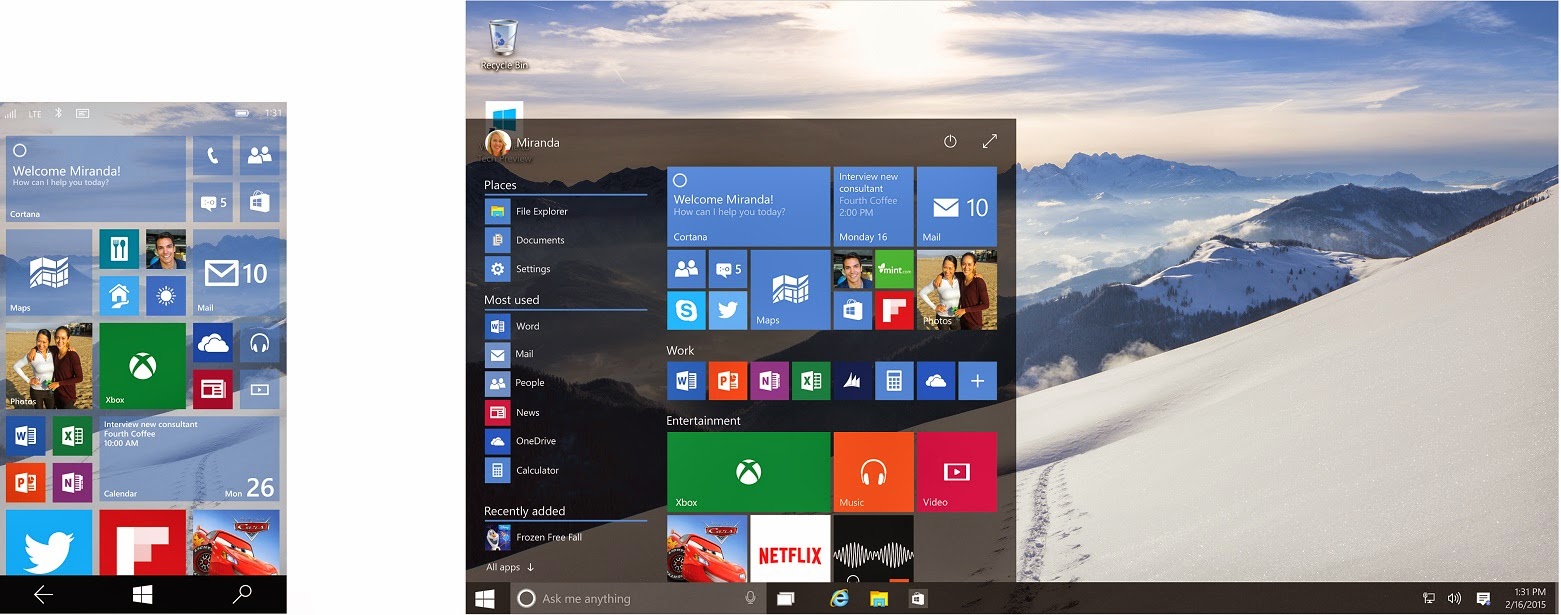Launch the Xbox tile under Entertainment
1561x615 pixels.
(748, 472)
